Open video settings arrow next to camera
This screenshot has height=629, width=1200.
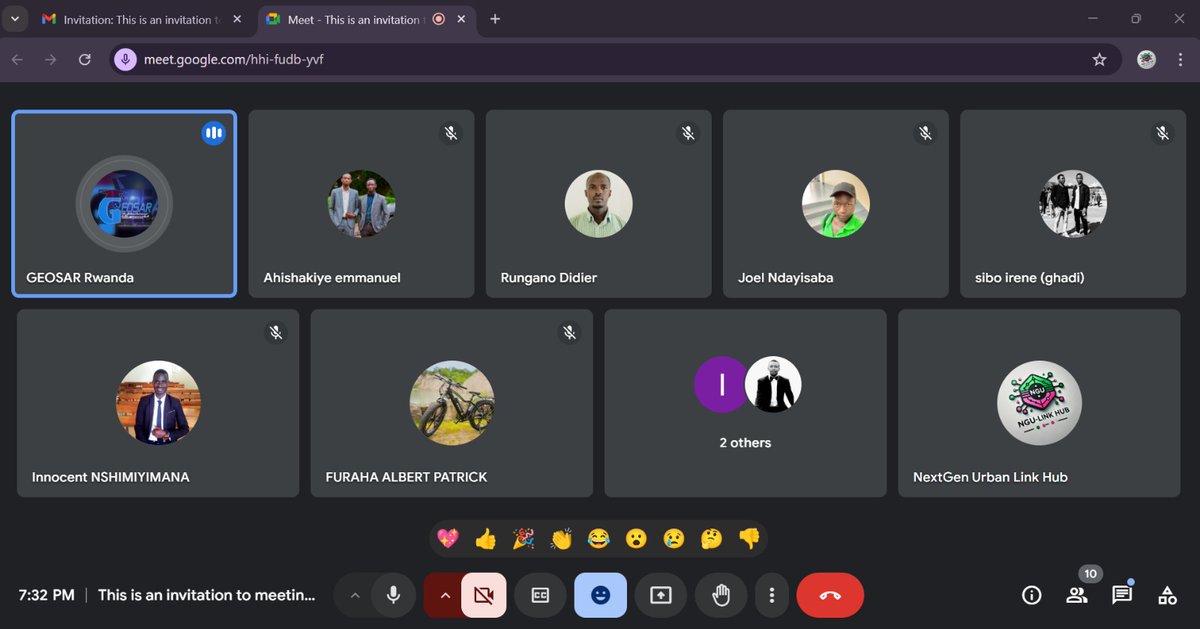[x=445, y=595]
